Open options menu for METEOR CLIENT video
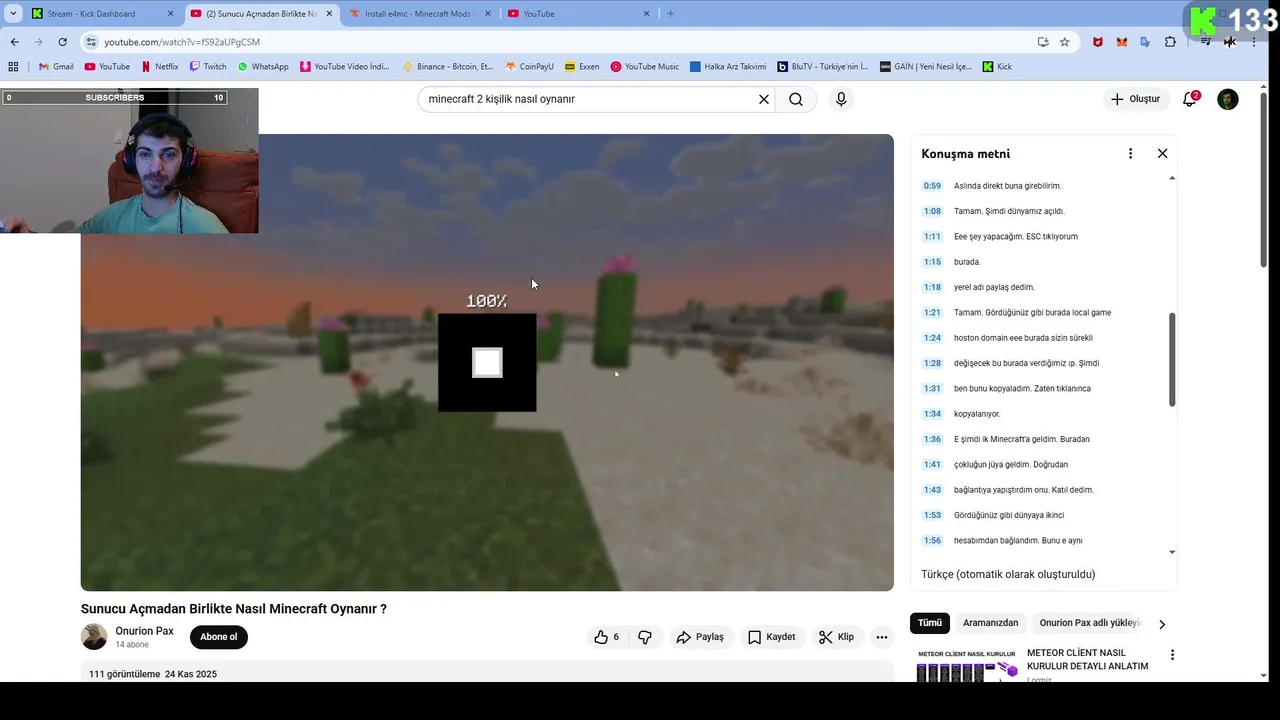Screen dimensions: 1280x720 tap(1172, 655)
